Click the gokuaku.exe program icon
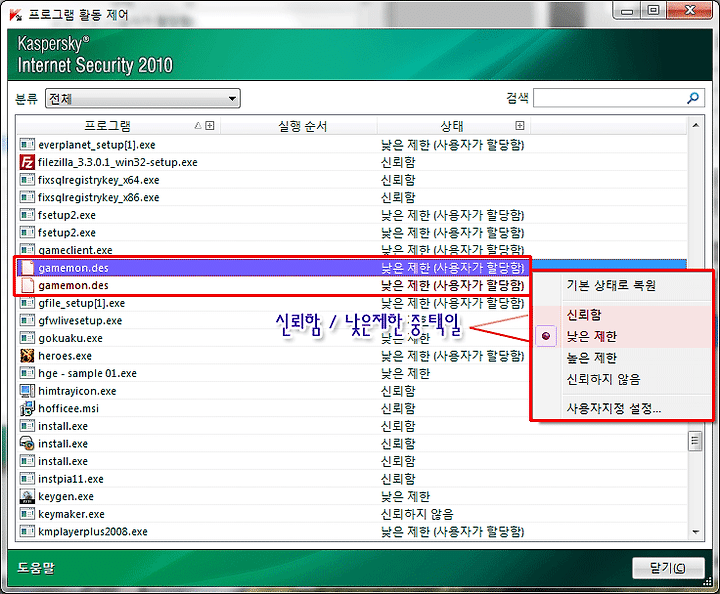Viewport: 720px width, 594px height. [27, 338]
